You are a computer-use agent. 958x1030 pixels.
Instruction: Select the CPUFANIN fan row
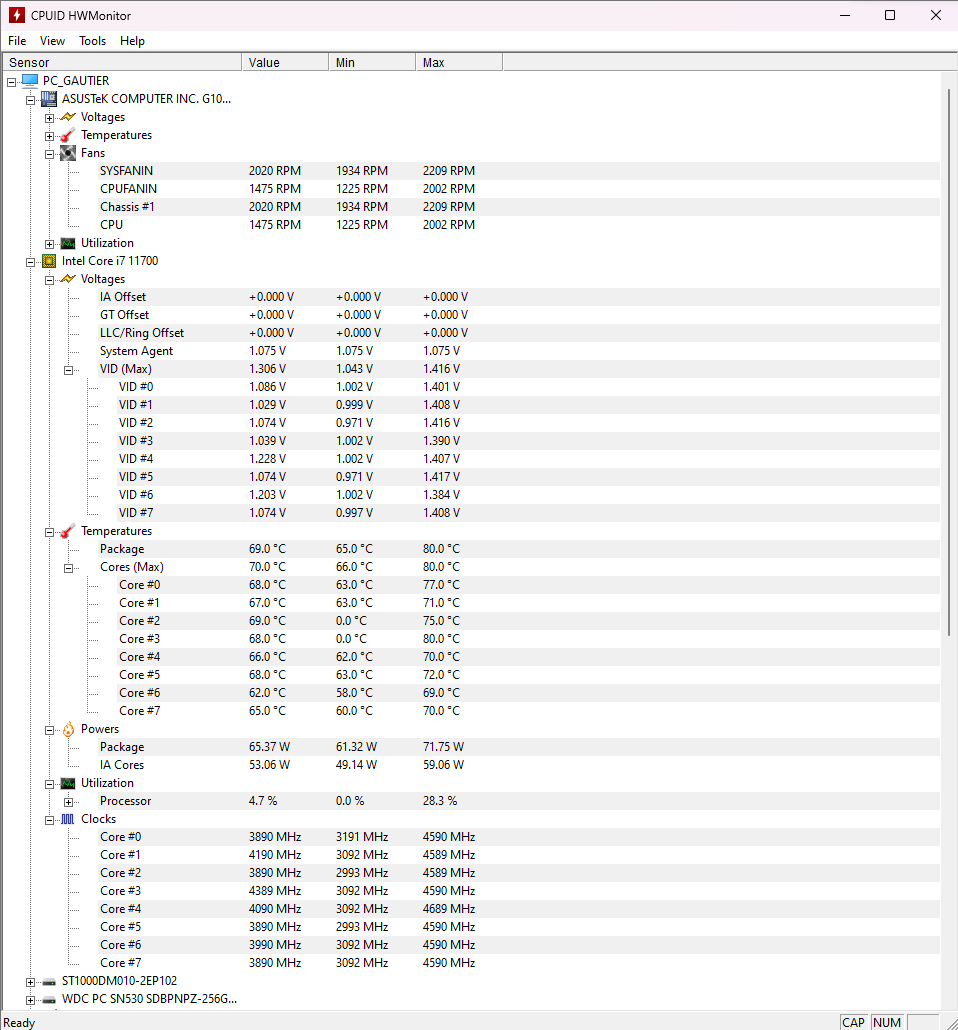(519, 189)
